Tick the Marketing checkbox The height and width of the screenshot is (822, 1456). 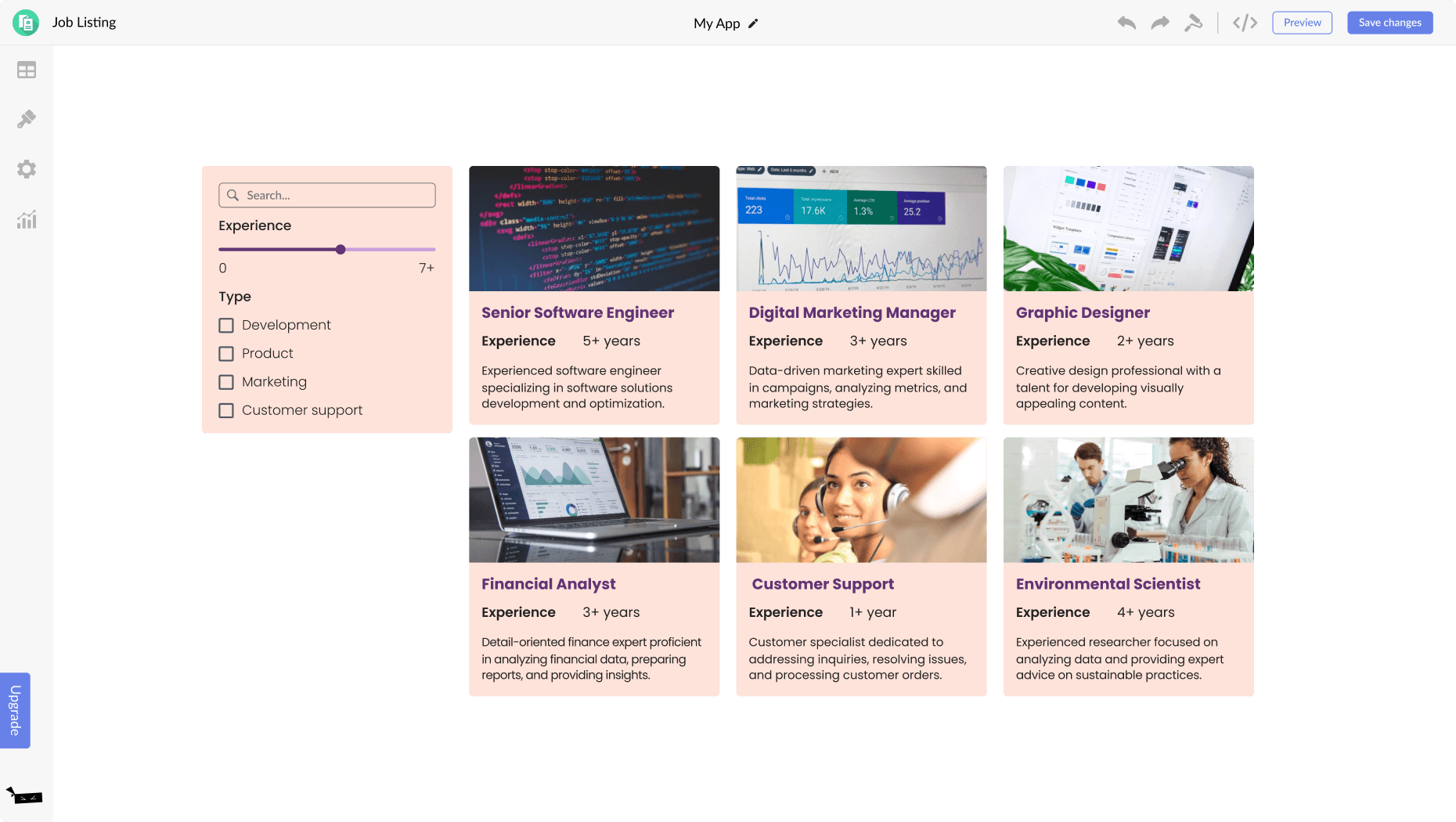pyautogui.click(x=226, y=382)
